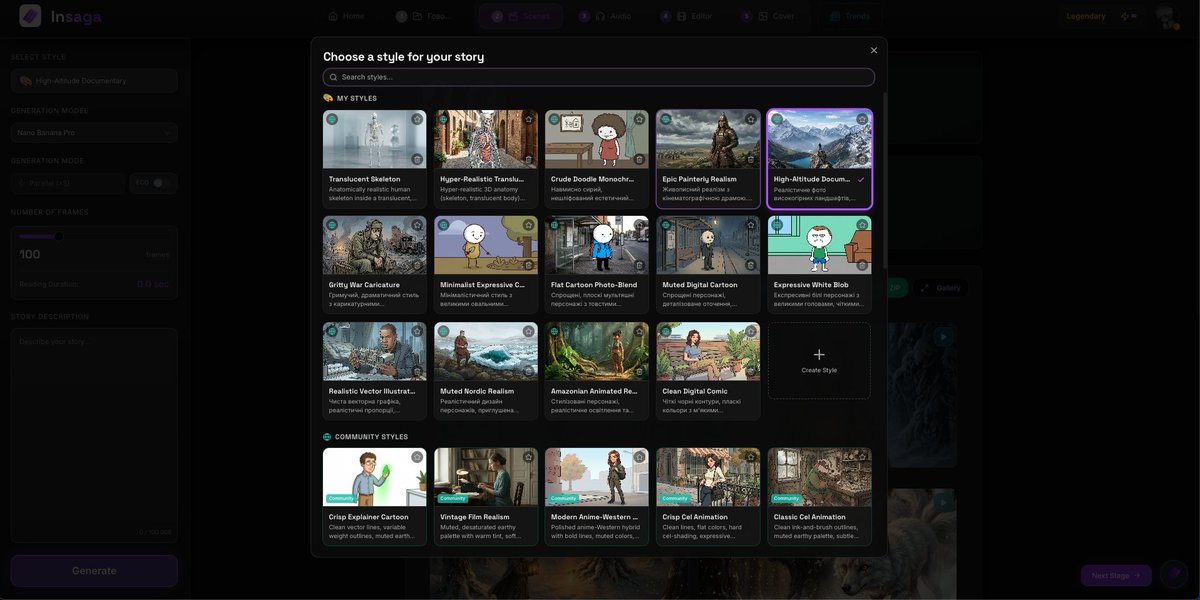1200x600 pixels.
Task: Click the Generate button
Action: click(x=94, y=571)
